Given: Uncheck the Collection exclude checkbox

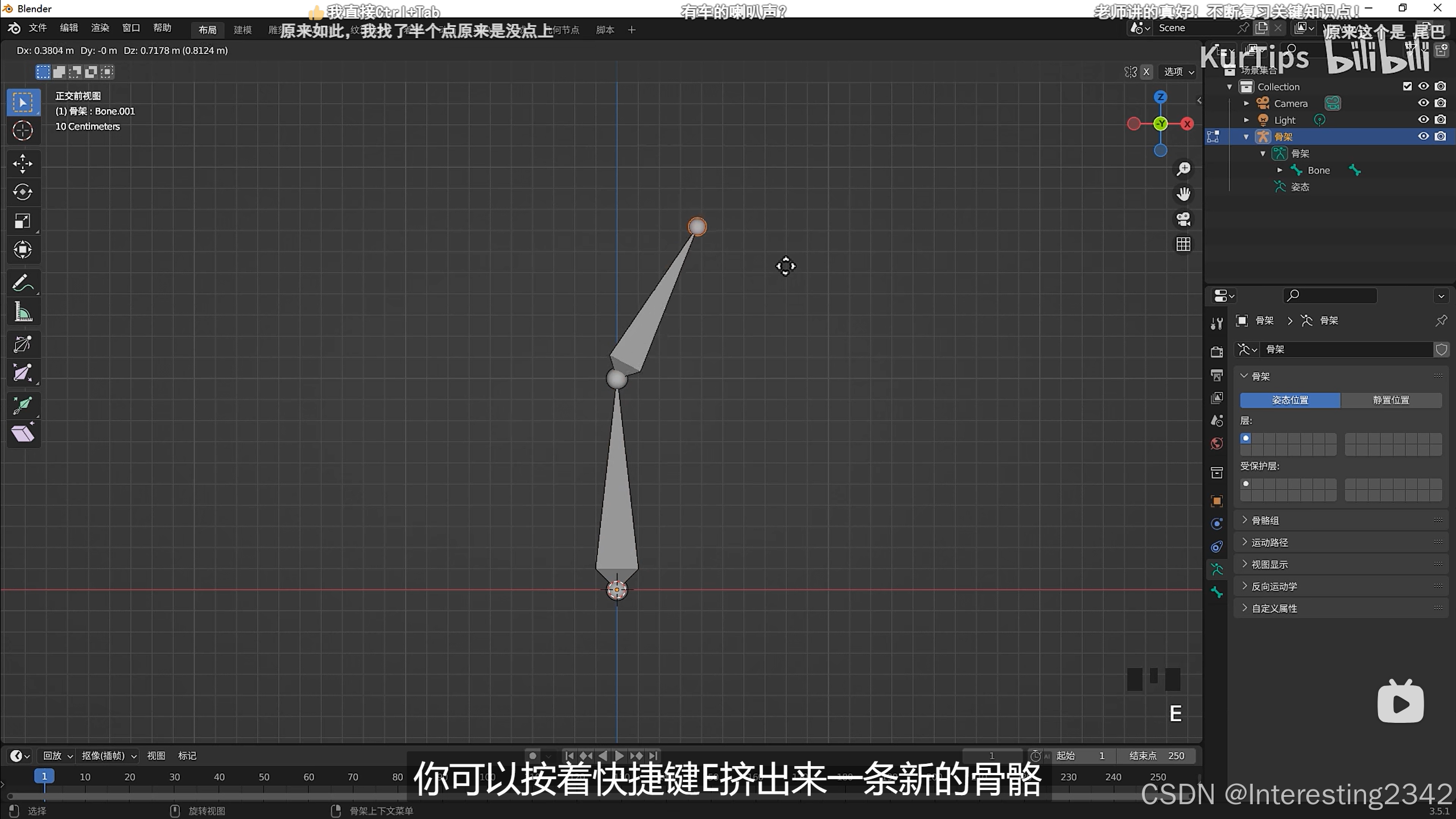Looking at the screenshot, I should click(x=1407, y=86).
